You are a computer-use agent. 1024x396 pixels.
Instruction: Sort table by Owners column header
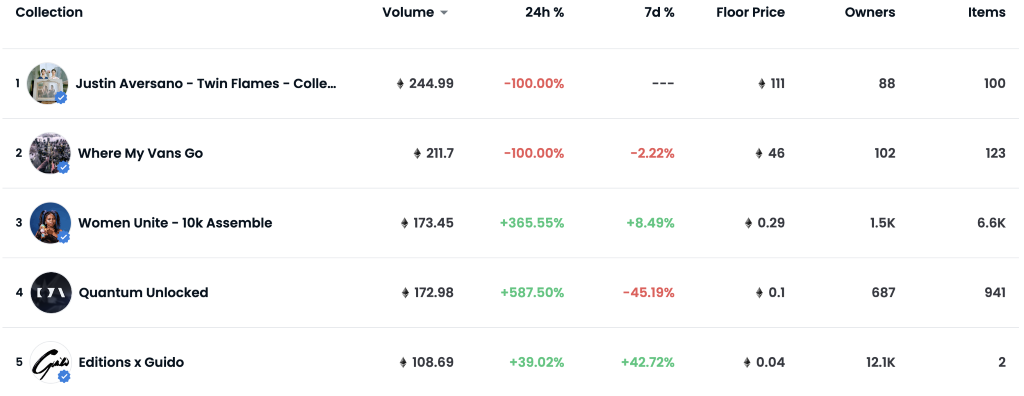click(x=870, y=12)
